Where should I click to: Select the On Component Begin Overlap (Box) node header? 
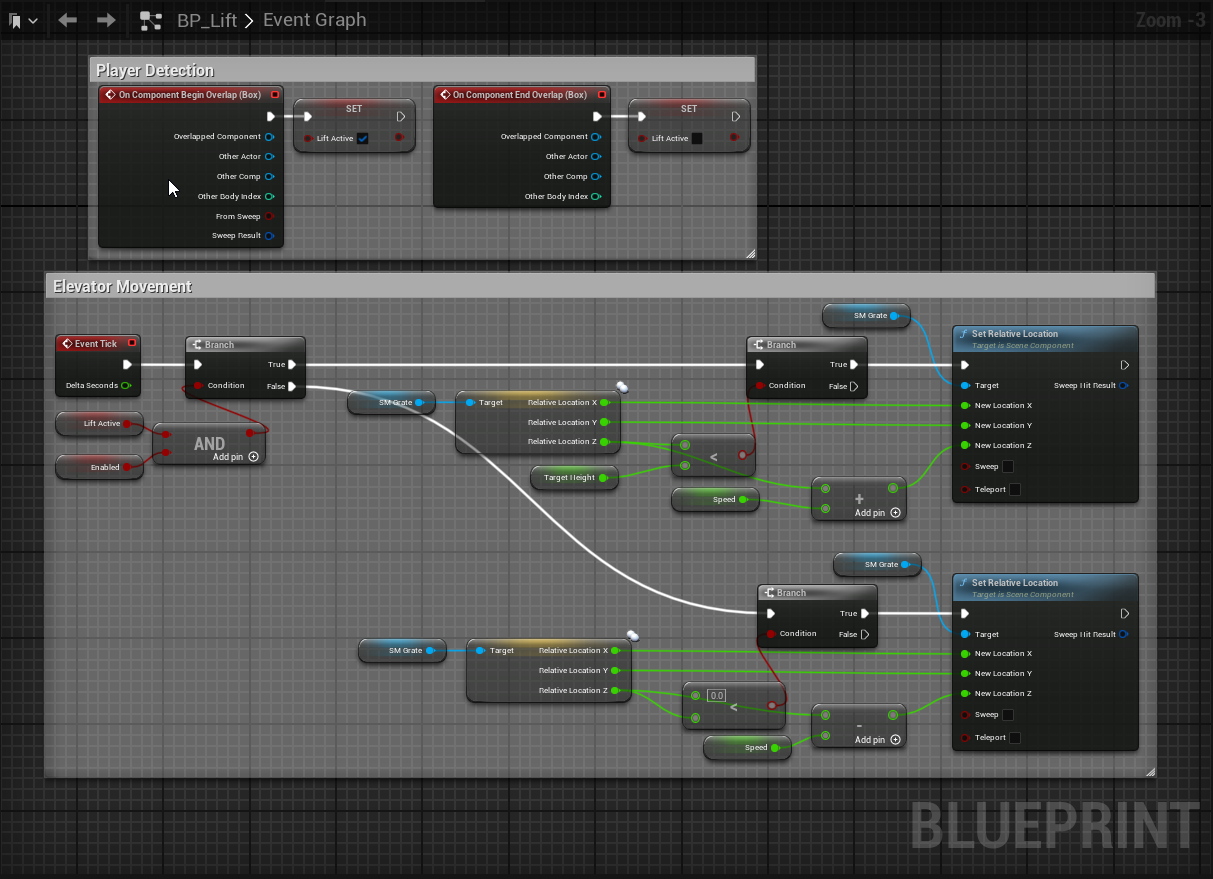tap(189, 95)
